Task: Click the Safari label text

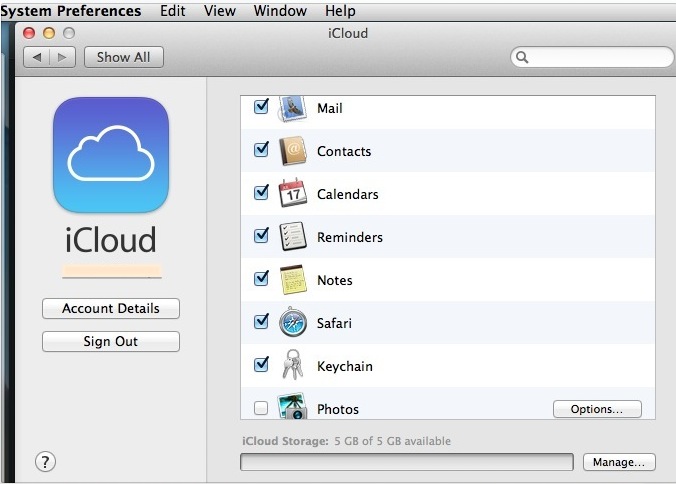Action: tap(334, 323)
